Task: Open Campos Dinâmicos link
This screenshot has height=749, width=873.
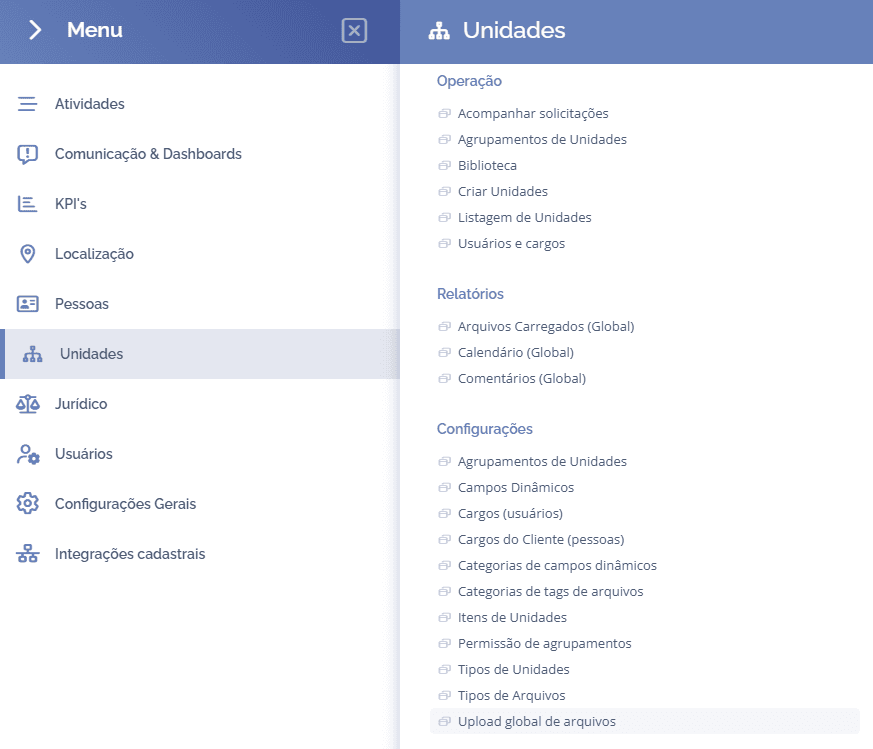Action: 516,488
